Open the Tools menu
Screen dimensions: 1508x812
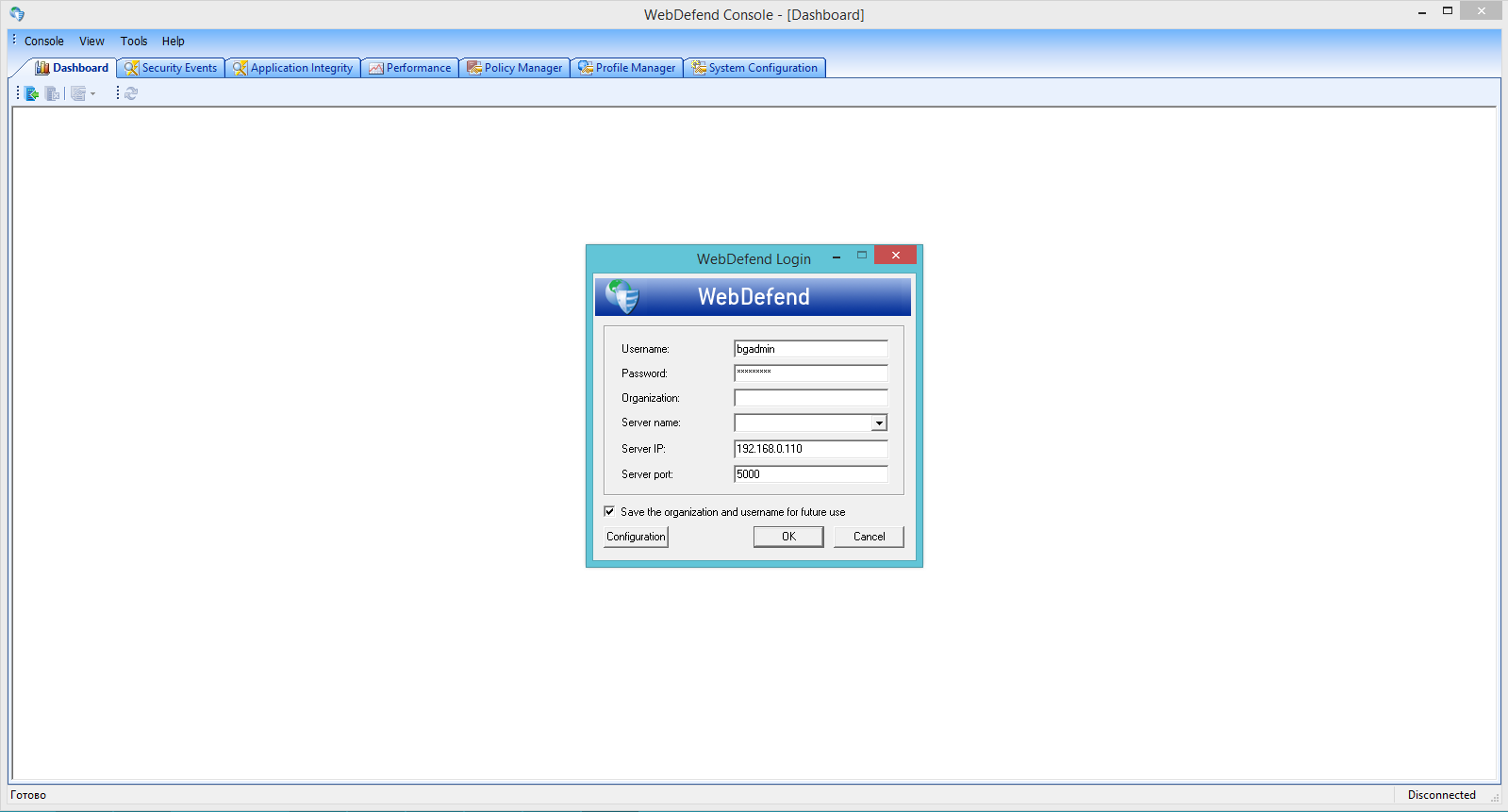pos(134,41)
